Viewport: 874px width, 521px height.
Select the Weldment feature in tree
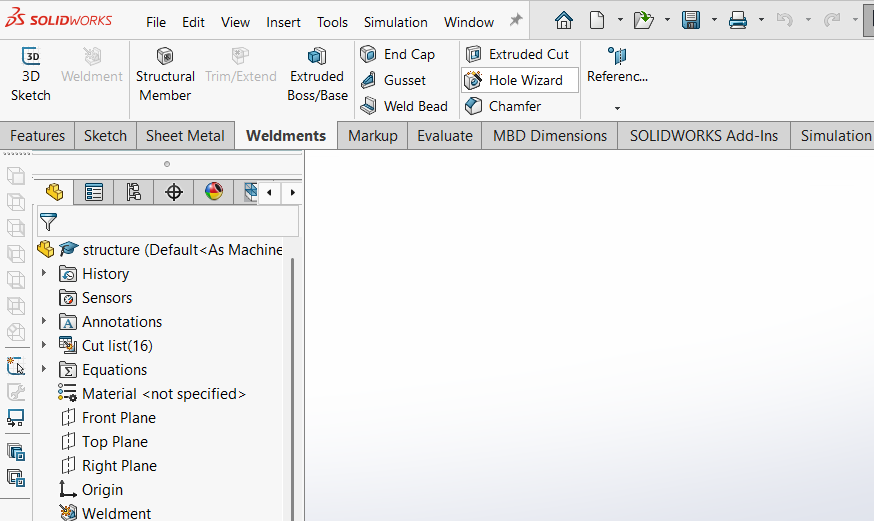105,513
